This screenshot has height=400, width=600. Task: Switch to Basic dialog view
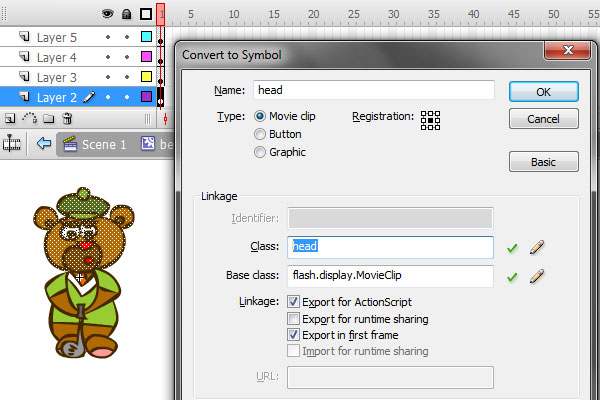(543, 162)
